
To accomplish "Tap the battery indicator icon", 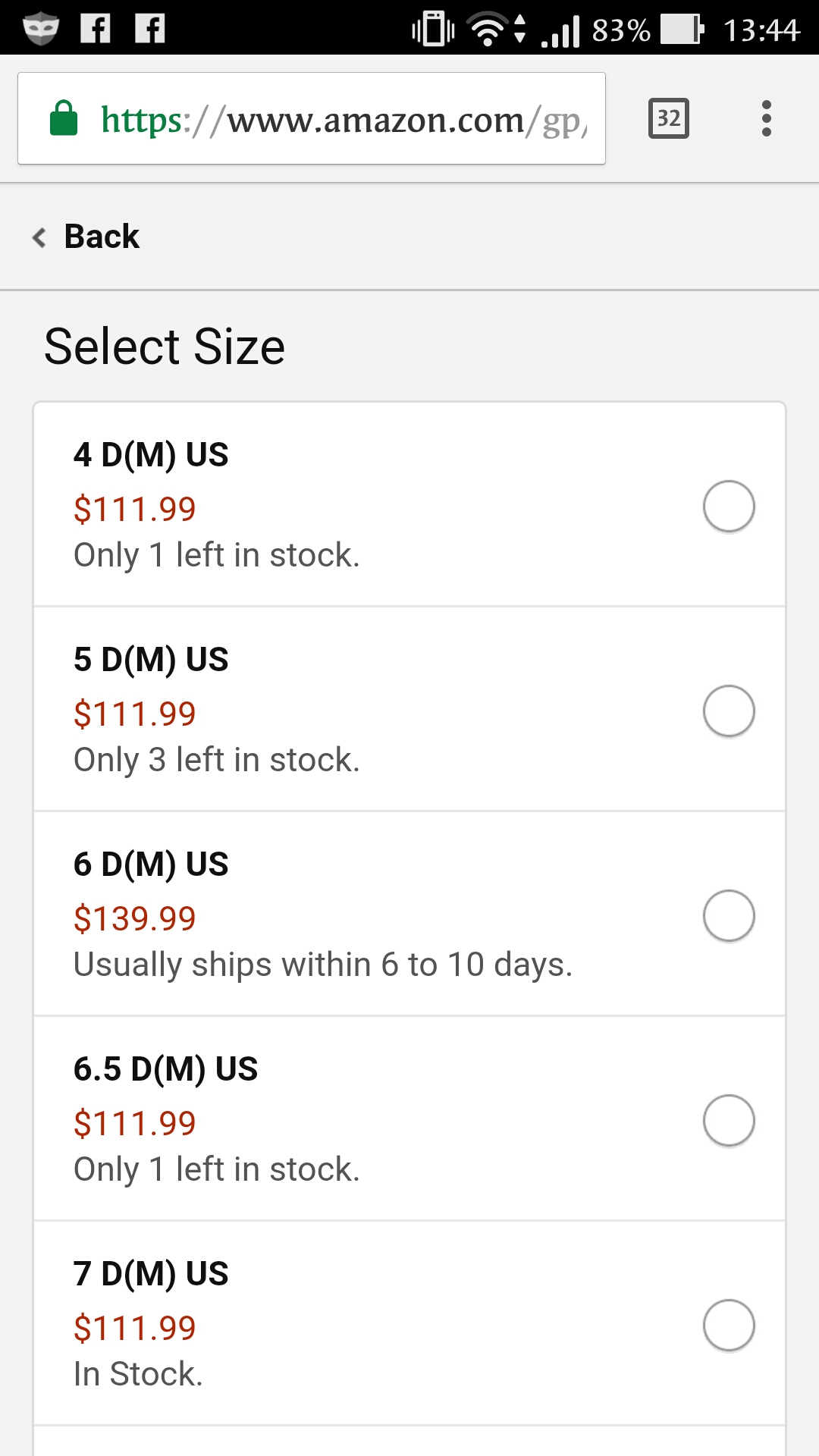I will coord(682,30).
